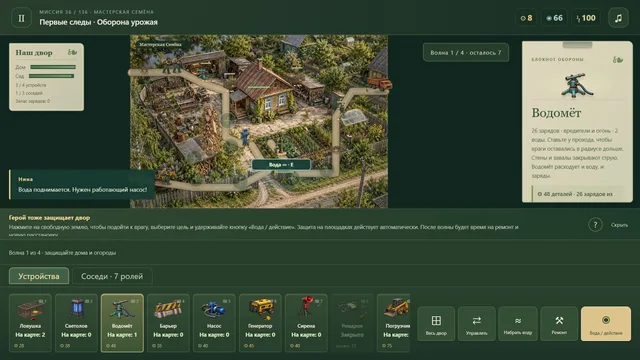640x360 pixels.
Task: Hide the hint with Скрыть
Action: point(619,225)
